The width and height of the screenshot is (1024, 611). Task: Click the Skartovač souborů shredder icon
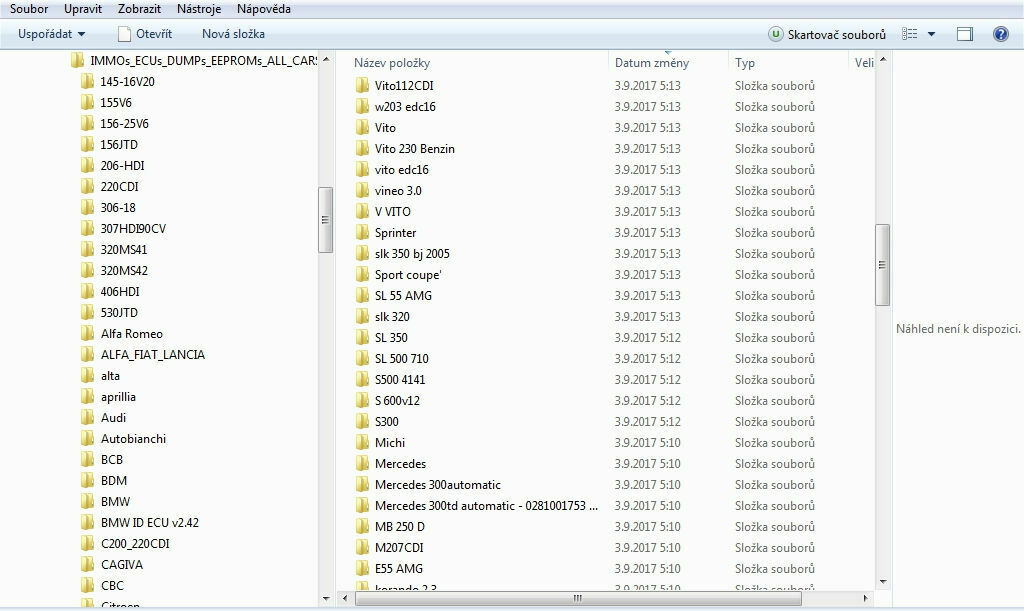[x=775, y=34]
